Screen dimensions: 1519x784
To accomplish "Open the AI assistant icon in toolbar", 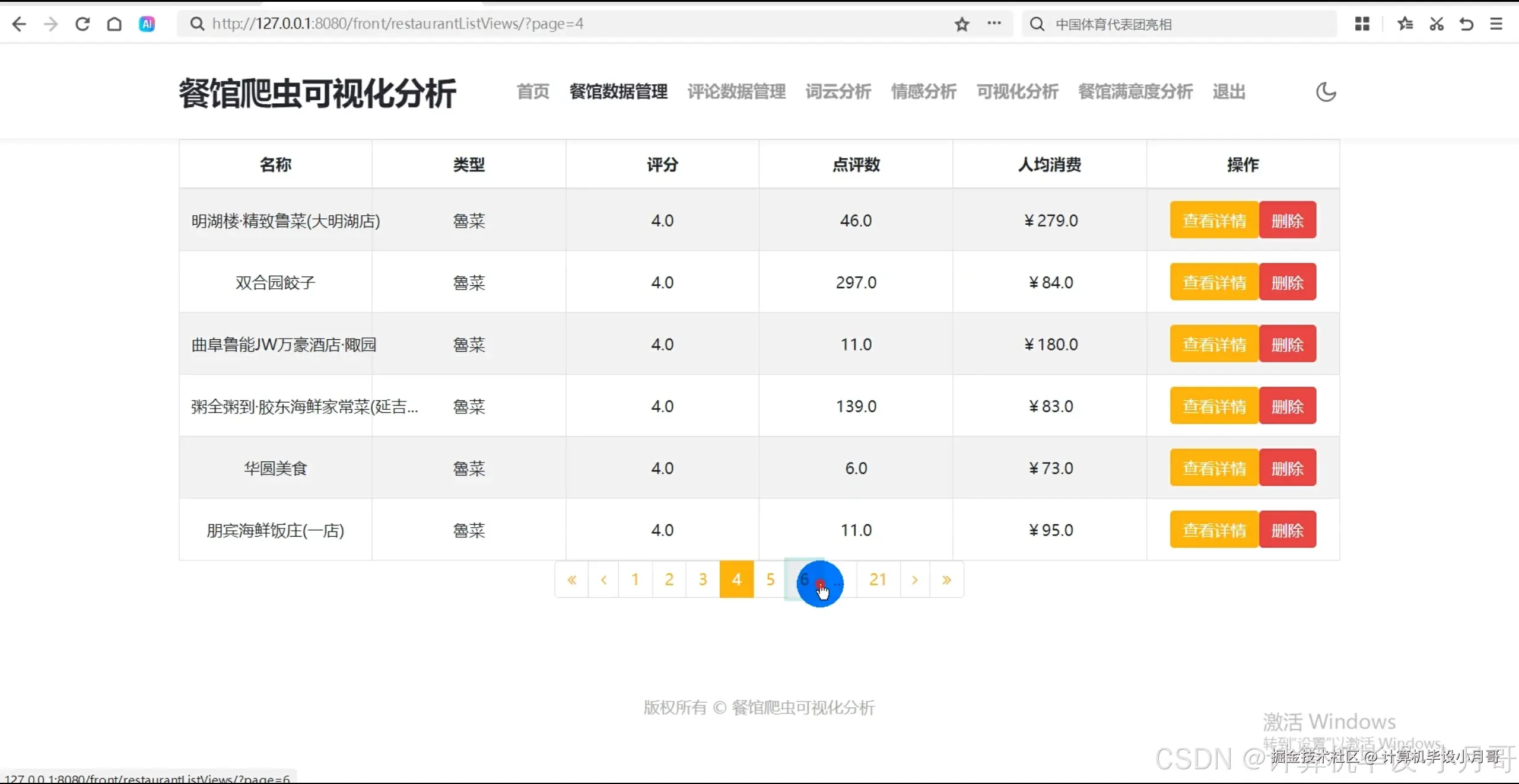I will point(146,24).
